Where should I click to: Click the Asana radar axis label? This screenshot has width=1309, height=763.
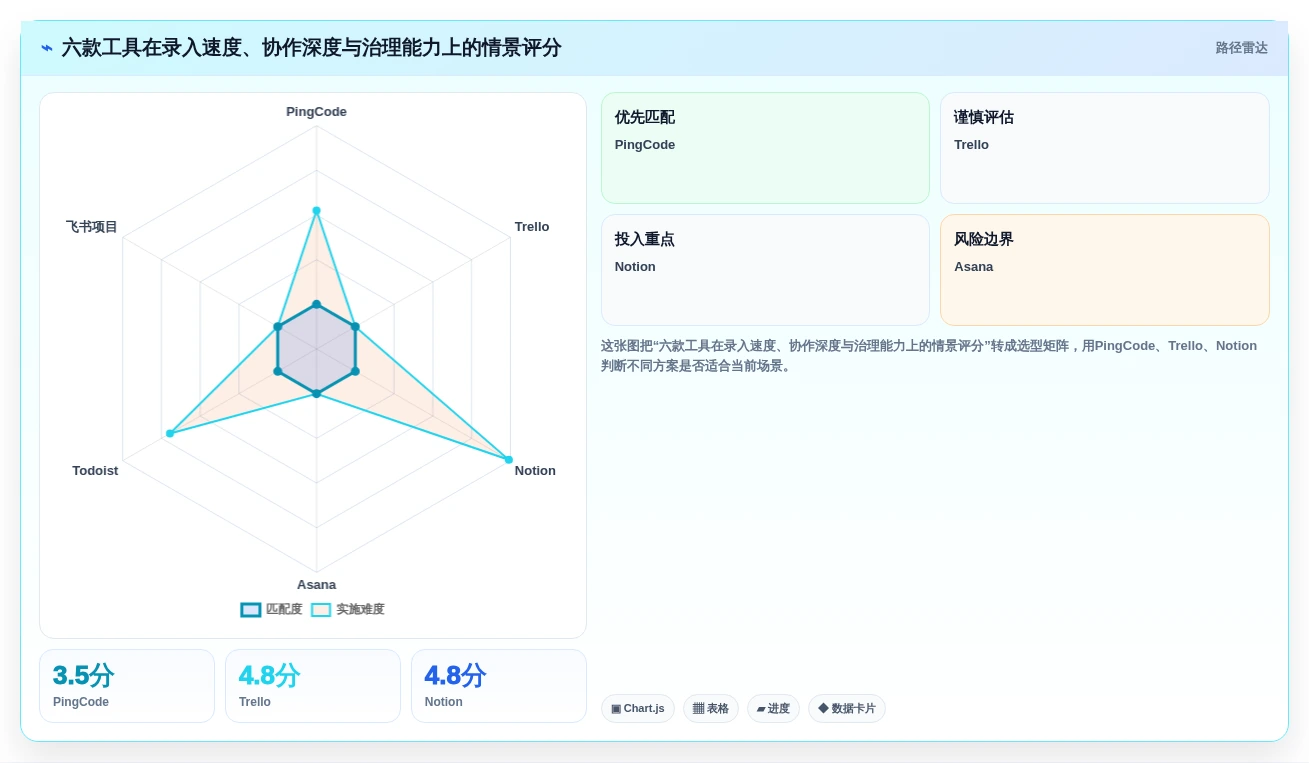pos(316,585)
